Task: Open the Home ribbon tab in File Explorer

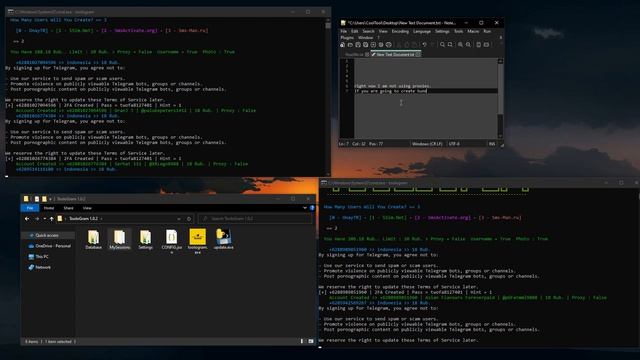Action: tap(49, 208)
